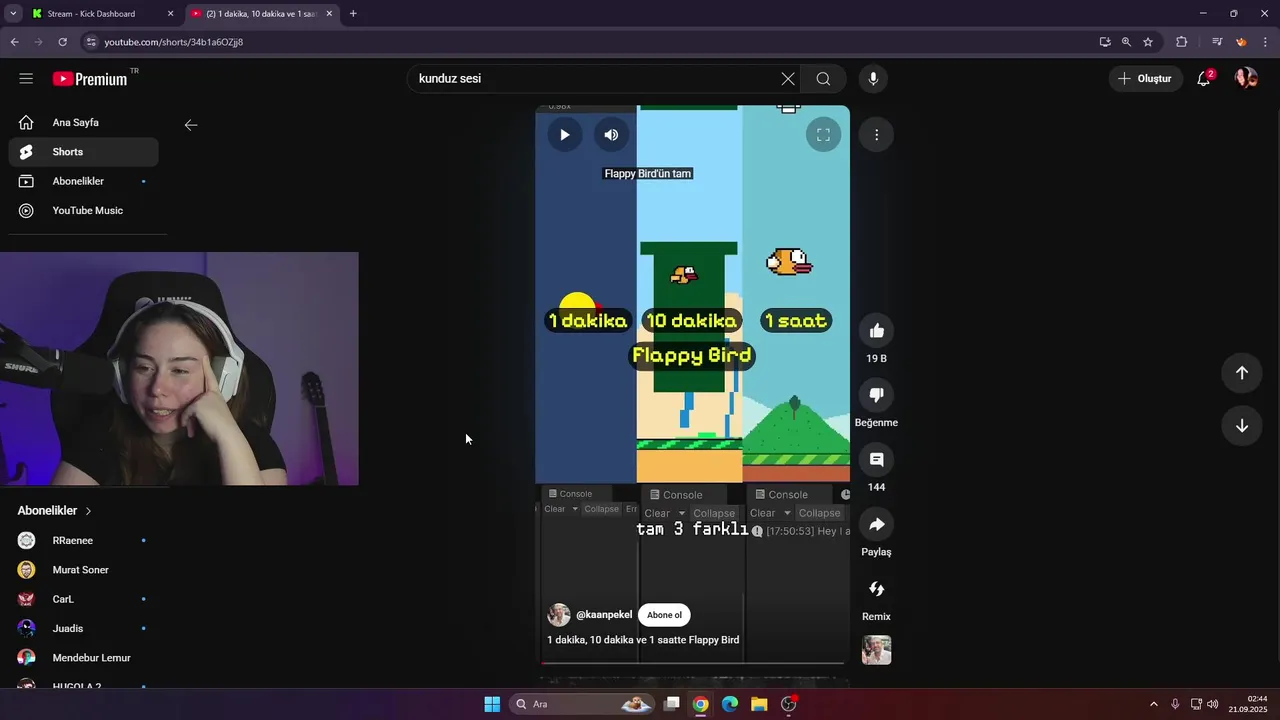
Task: Go to the previous Short with up arrow
Action: point(1242,373)
